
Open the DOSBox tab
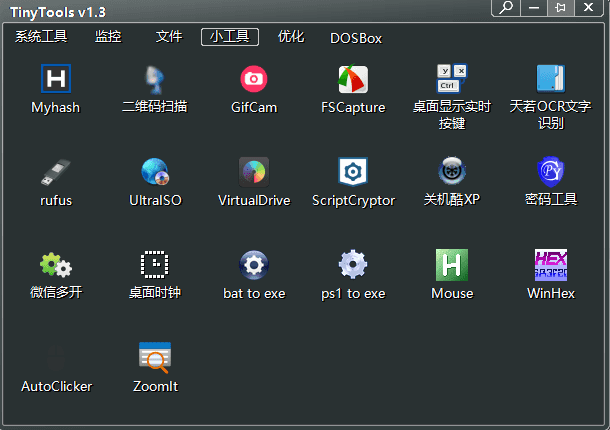pos(356,38)
